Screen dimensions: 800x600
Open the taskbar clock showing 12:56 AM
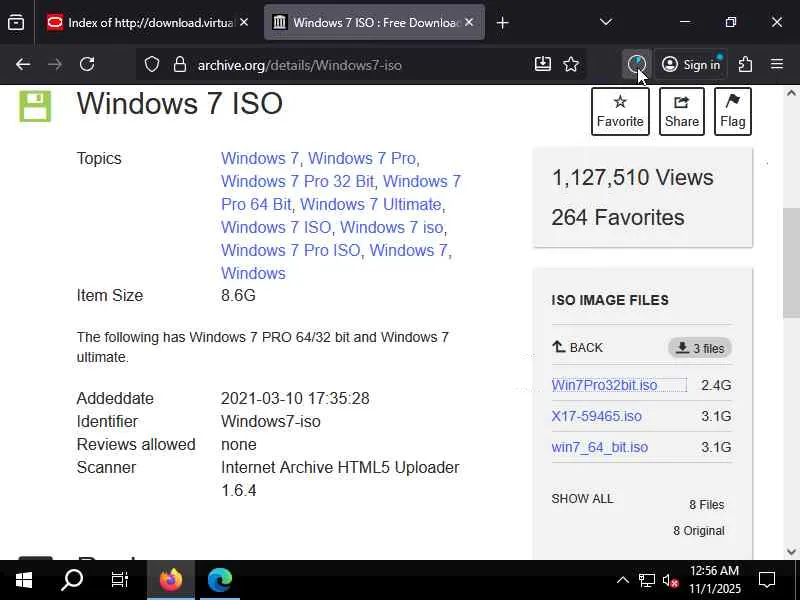(x=714, y=580)
